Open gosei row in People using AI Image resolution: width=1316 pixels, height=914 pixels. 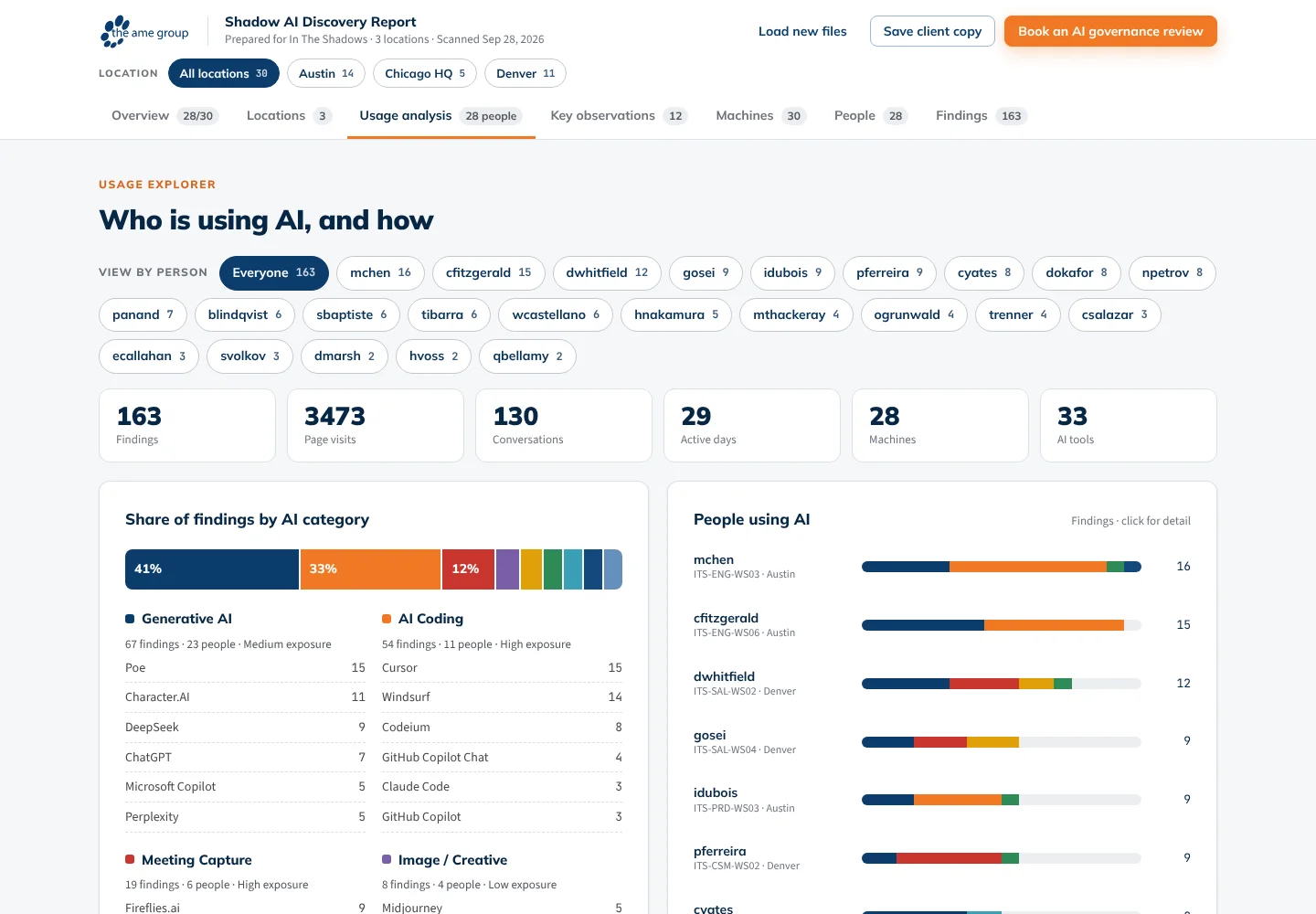coord(942,741)
